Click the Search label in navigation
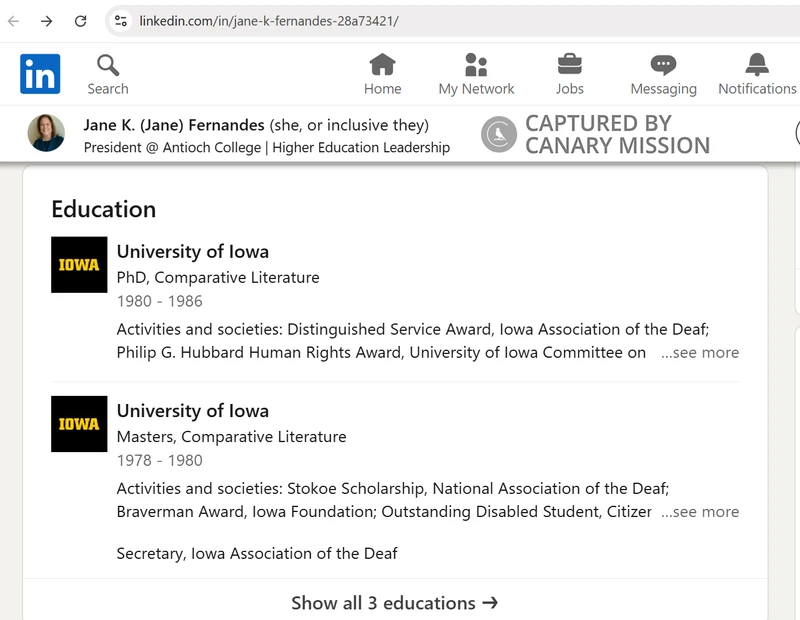 (x=108, y=89)
